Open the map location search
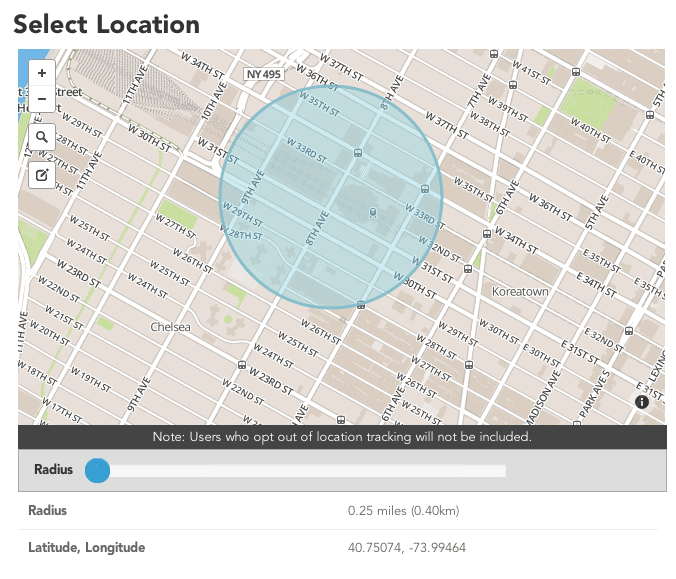Viewport: 676px width, 579px height. (x=42, y=136)
